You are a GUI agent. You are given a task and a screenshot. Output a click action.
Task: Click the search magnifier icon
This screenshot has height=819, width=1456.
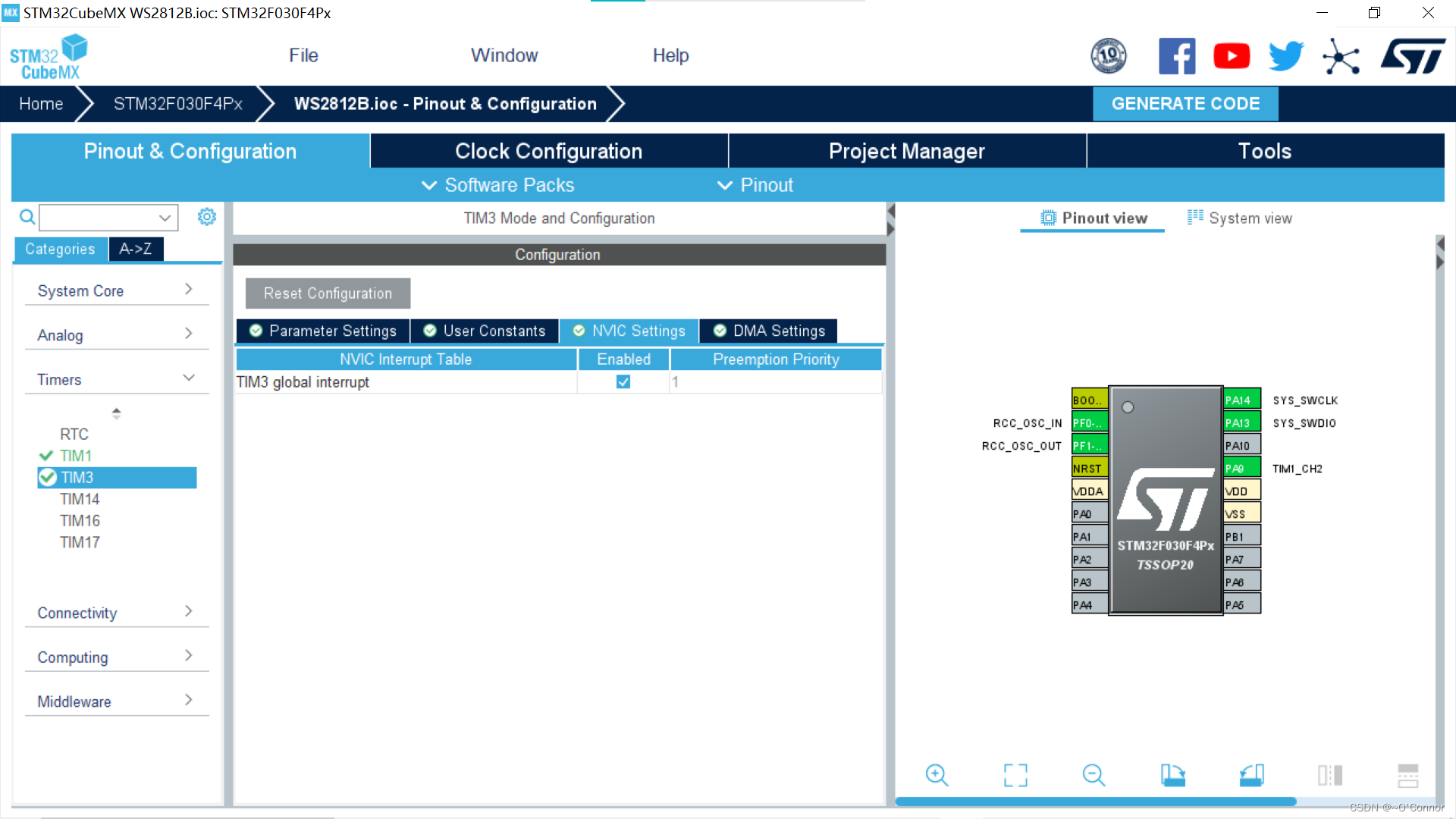27,218
